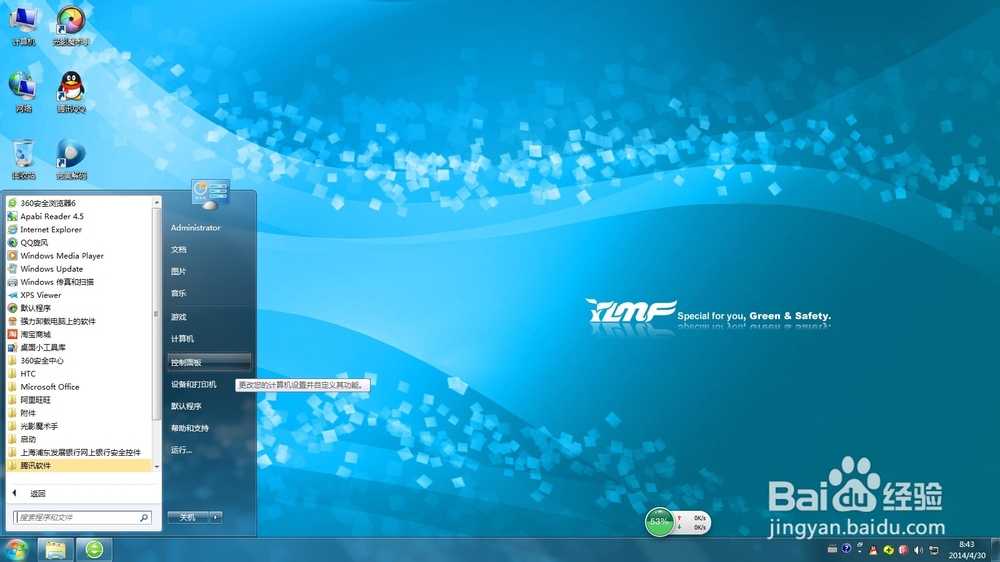Expand the 光影魔术手 folder in programs list

click(79, 425)
